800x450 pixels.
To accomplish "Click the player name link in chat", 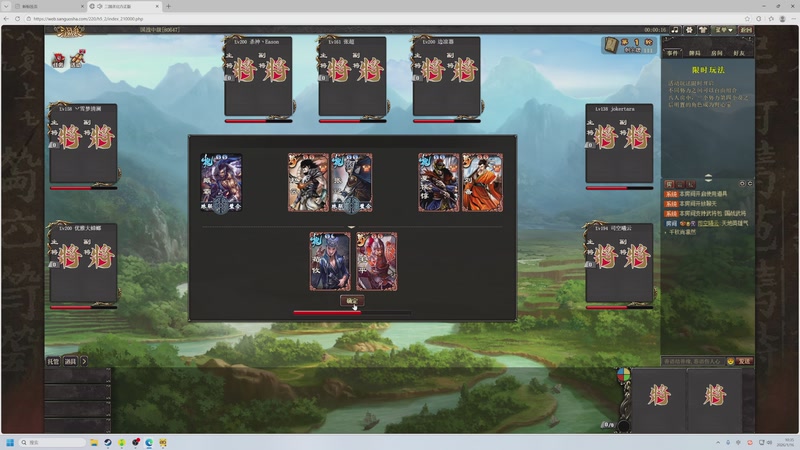I will [x=708, y=223].
